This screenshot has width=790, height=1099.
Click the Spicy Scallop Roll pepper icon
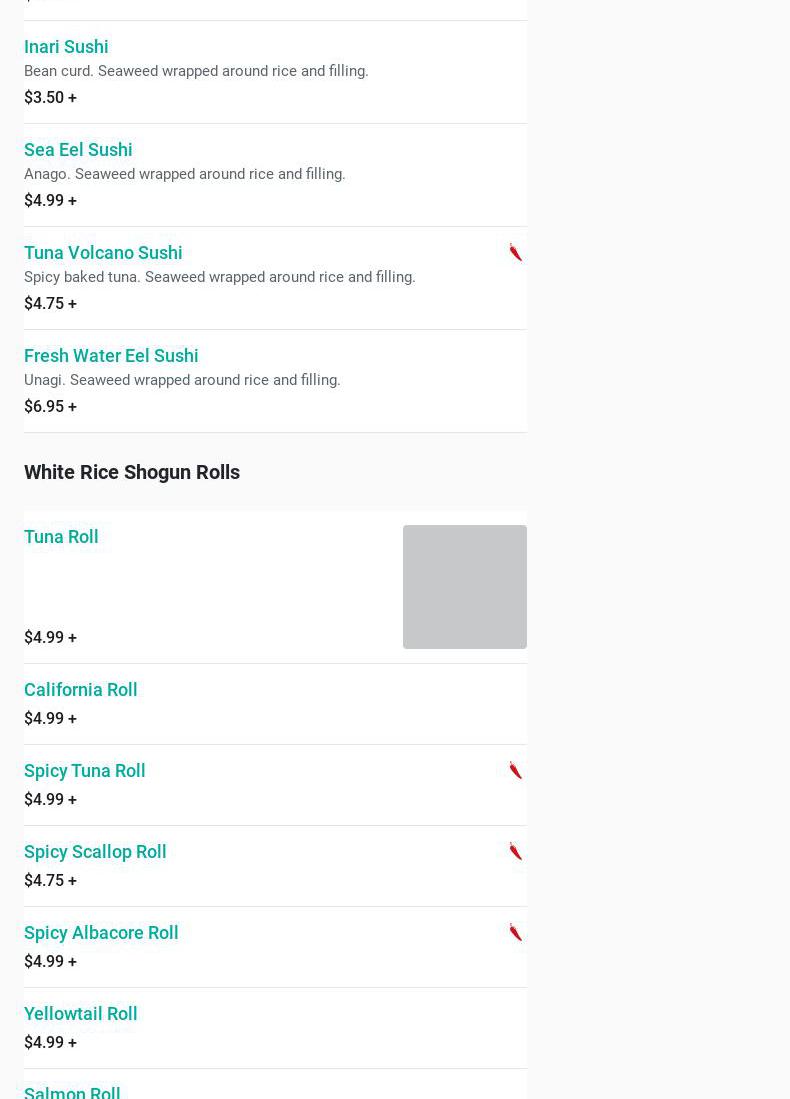point(515,851)
